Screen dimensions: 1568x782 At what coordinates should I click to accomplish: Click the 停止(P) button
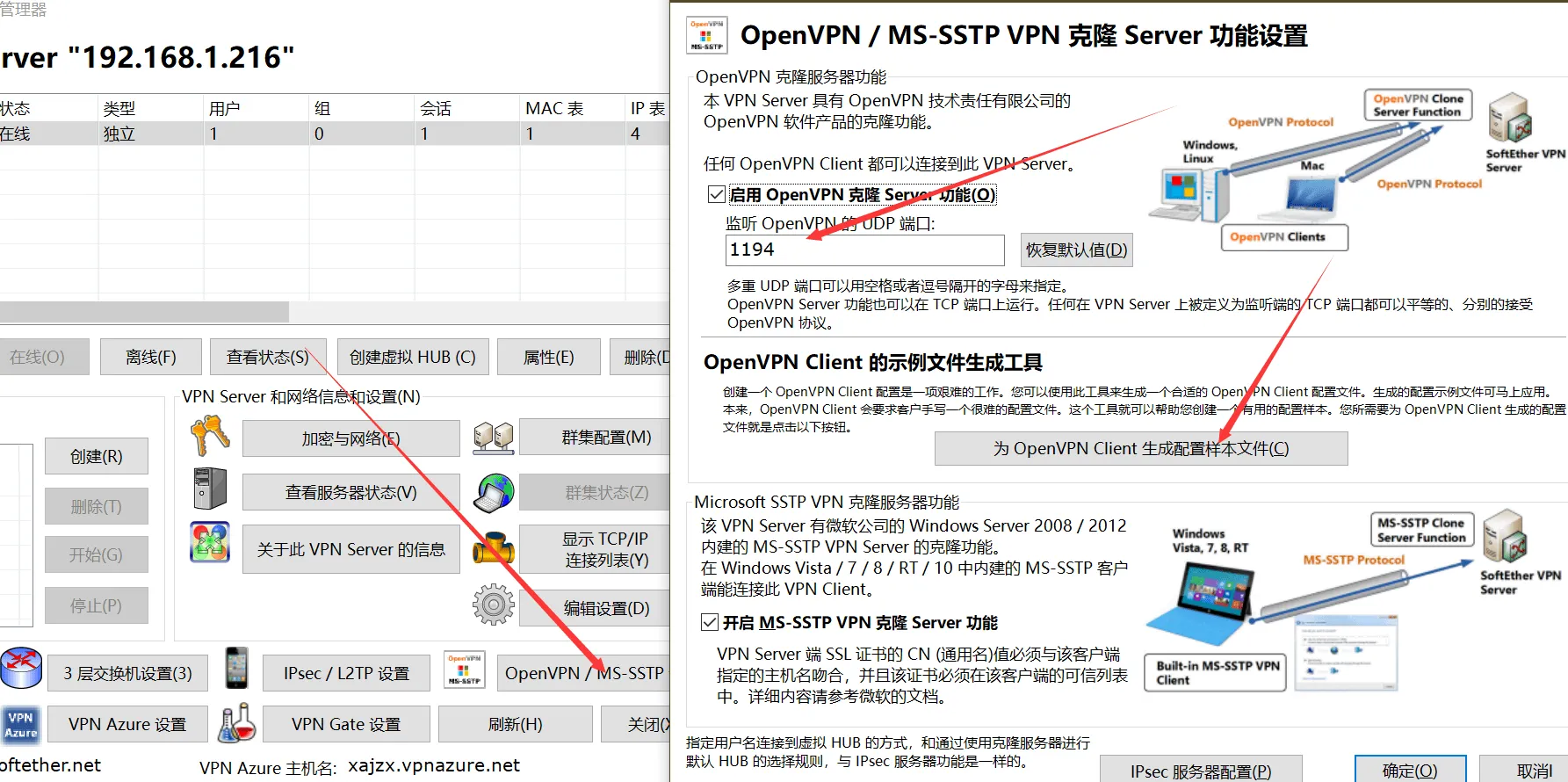pyautogui.click(x=97, y=605)
